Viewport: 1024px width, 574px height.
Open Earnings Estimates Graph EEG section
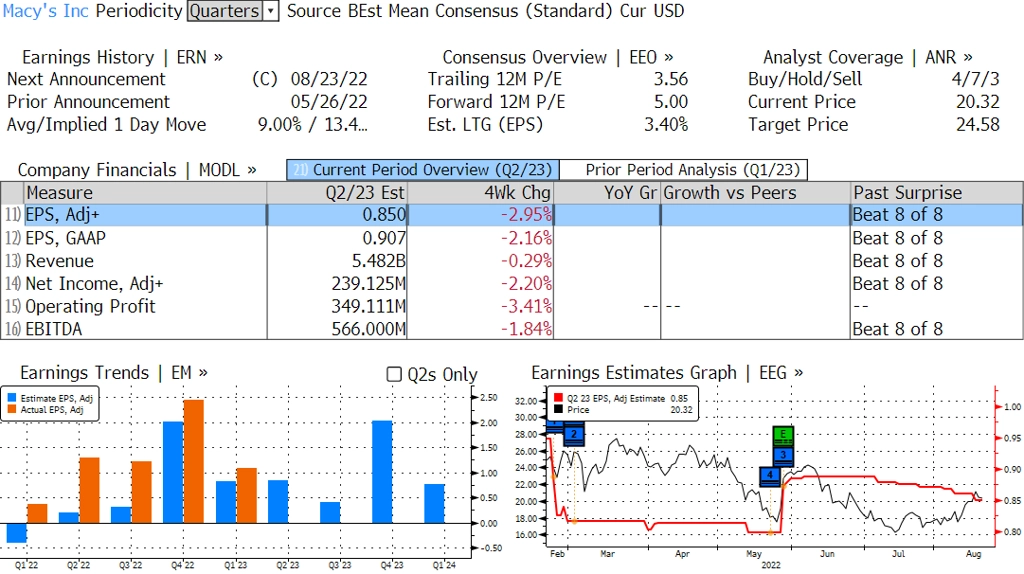click(667, 373)
